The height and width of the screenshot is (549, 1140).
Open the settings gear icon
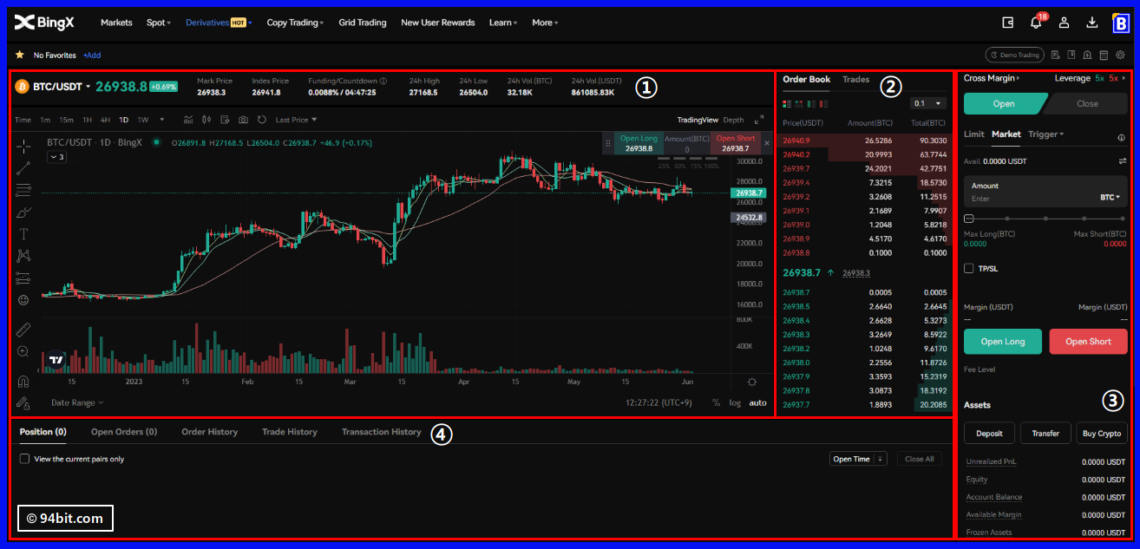tap(1121, 55)
